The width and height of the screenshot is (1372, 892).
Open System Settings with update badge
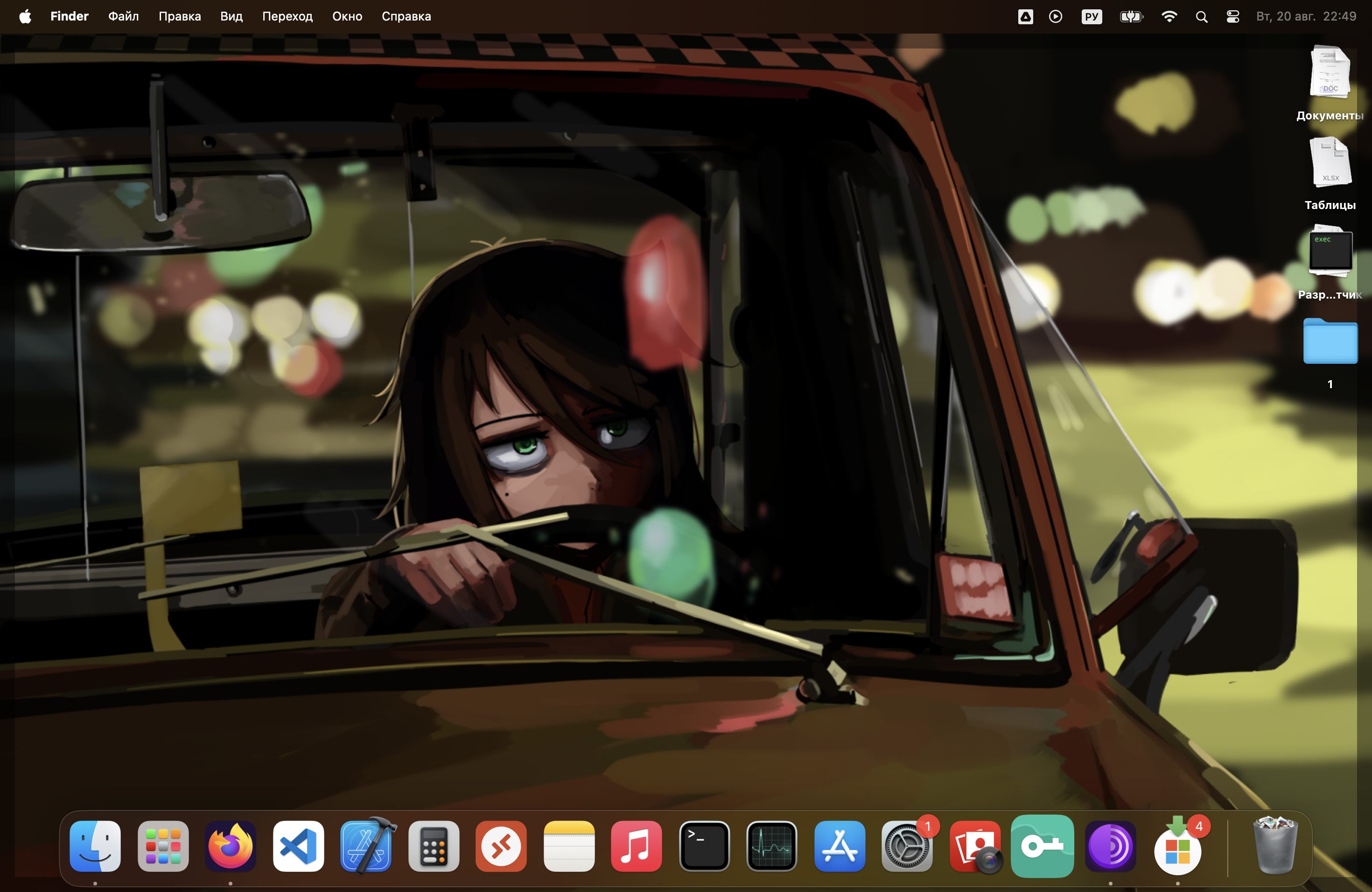click(907, 845)
